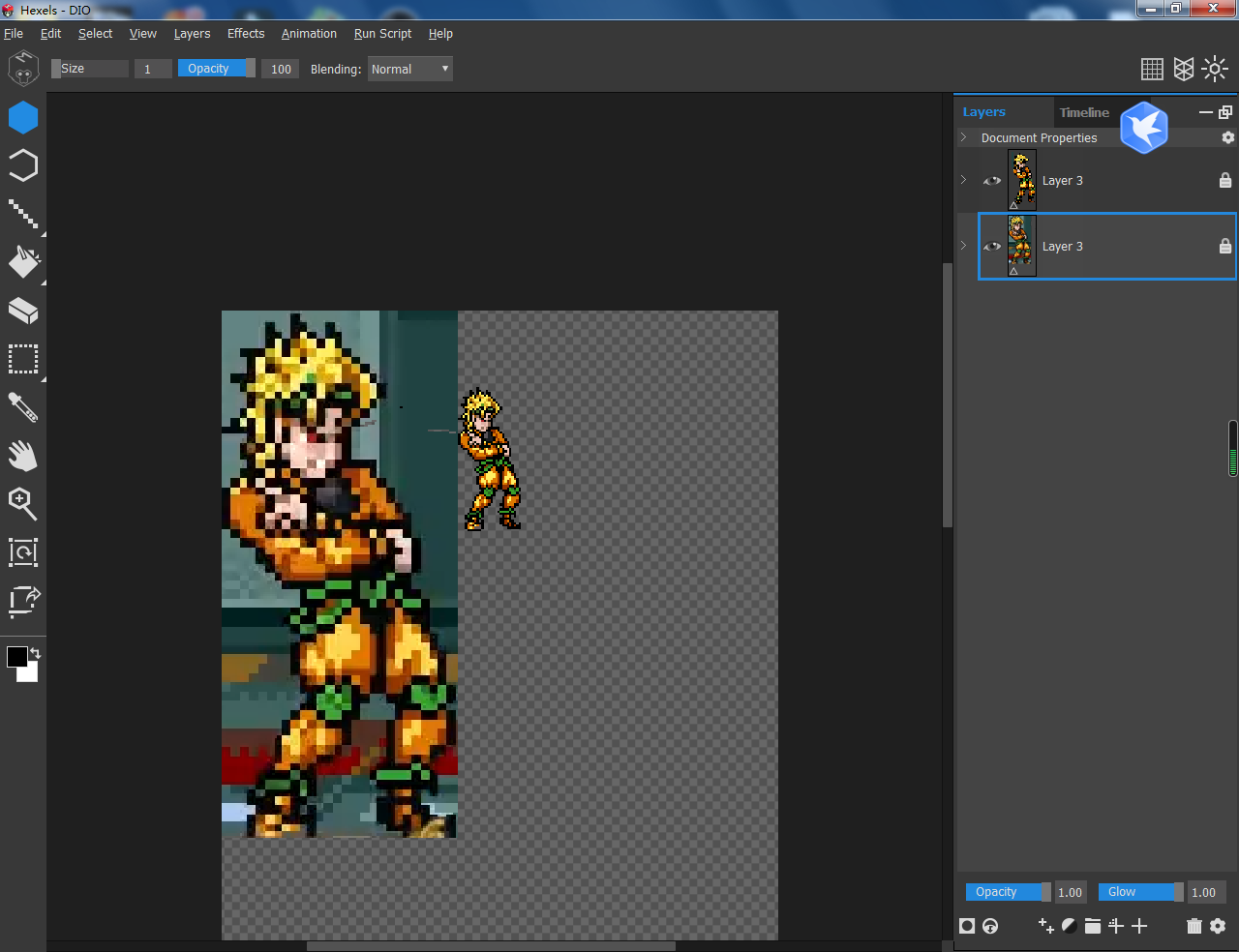Expand the highlighted Layer 3 row chevron
The height and width of the screenshot is (952, 1239).
(x=964, y=246)
